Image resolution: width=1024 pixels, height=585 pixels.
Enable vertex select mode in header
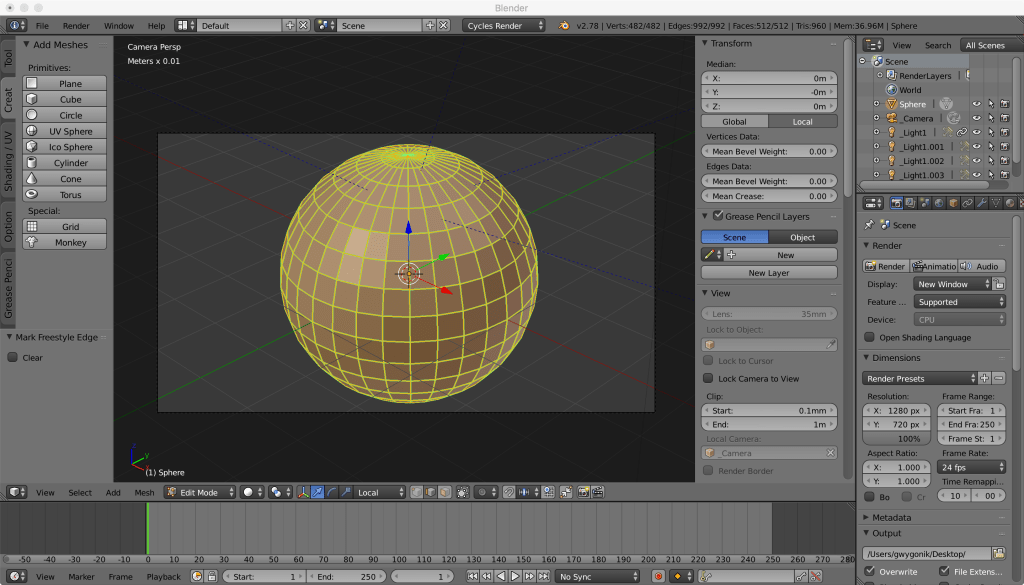pos(417,491)
